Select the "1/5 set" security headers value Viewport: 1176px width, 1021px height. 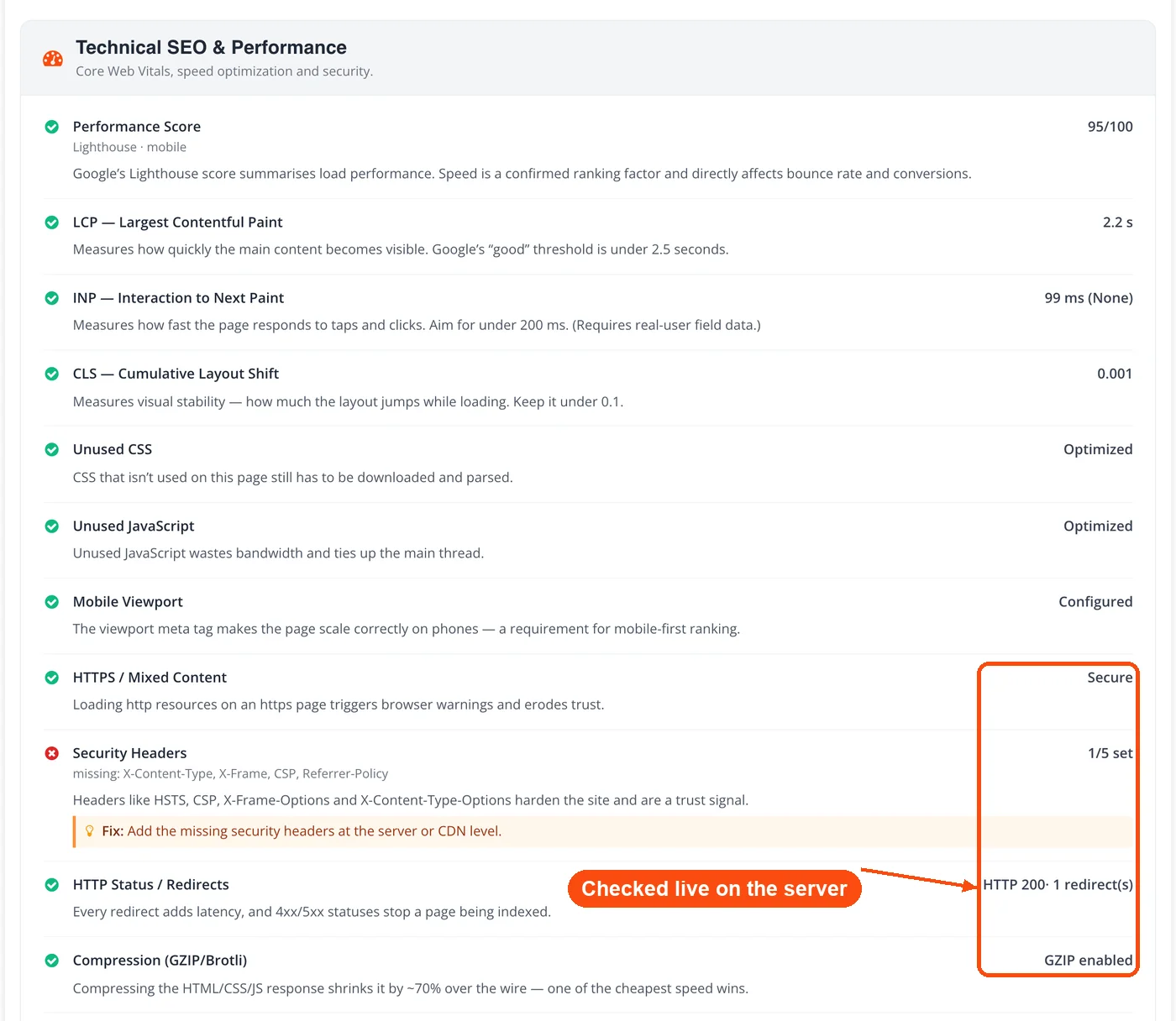pyautogui.click(x=1110, y=753)
